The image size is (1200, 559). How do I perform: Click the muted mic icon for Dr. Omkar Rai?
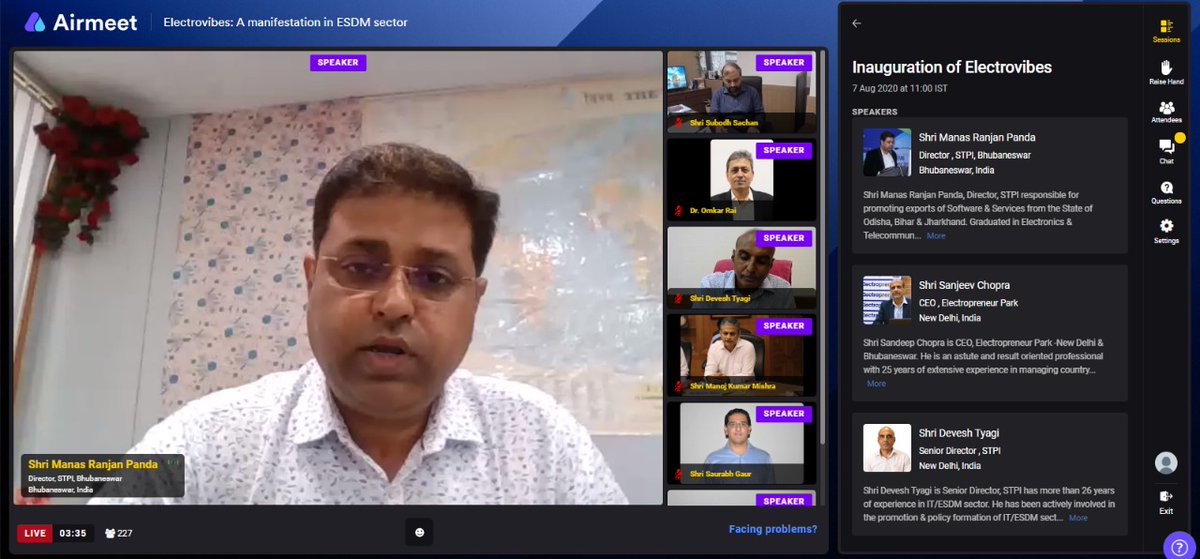pyautogui.click(x=679, y=210)
